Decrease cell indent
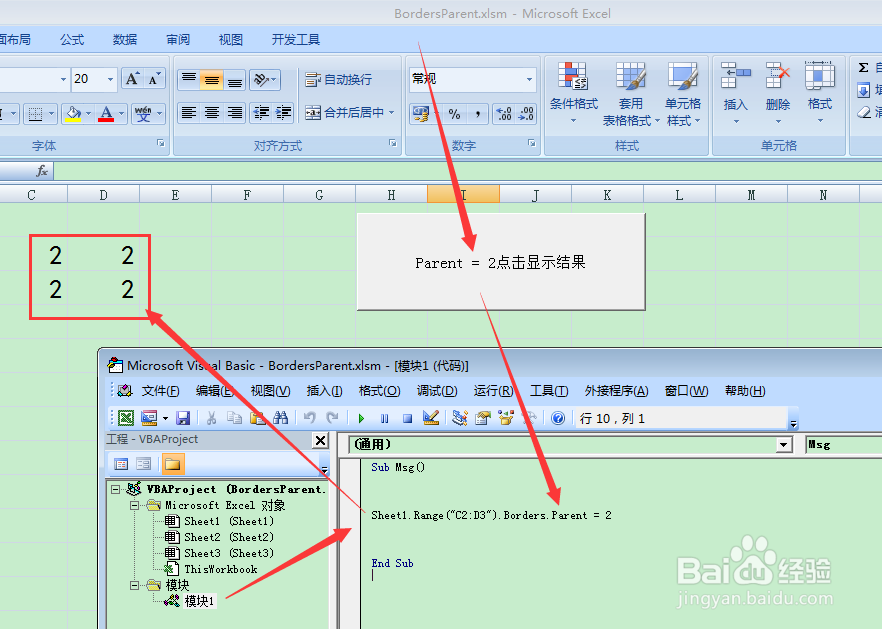This screenshot has height=629, width=882. coord(260,113)
